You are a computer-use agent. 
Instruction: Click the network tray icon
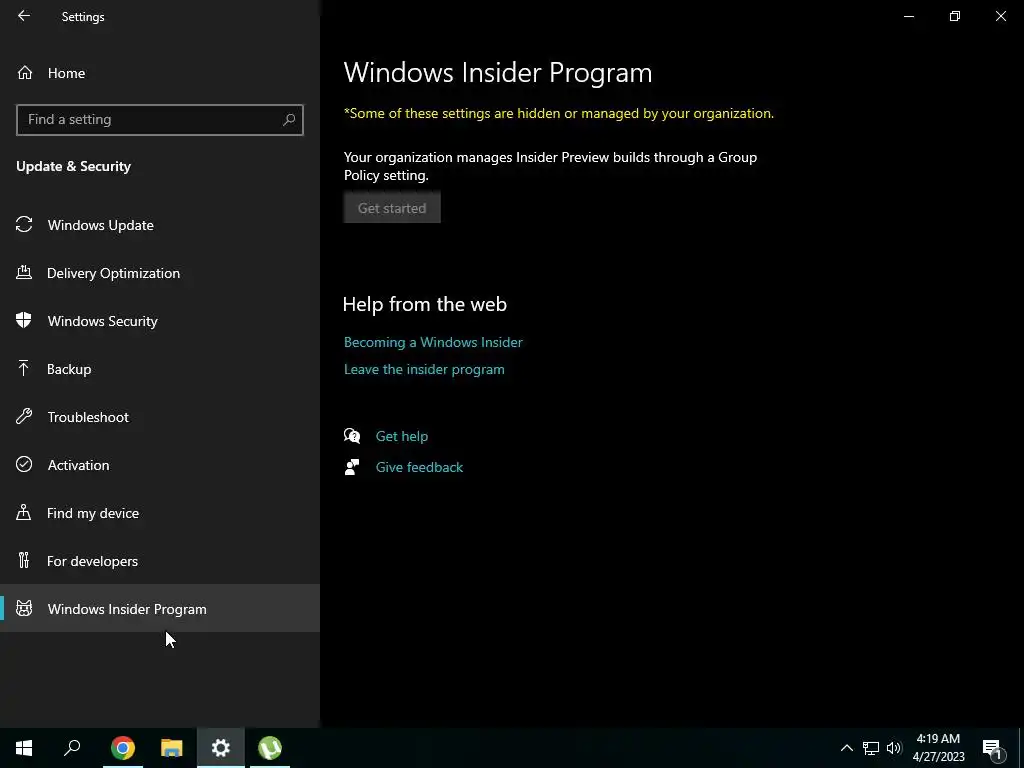(871, 748)
